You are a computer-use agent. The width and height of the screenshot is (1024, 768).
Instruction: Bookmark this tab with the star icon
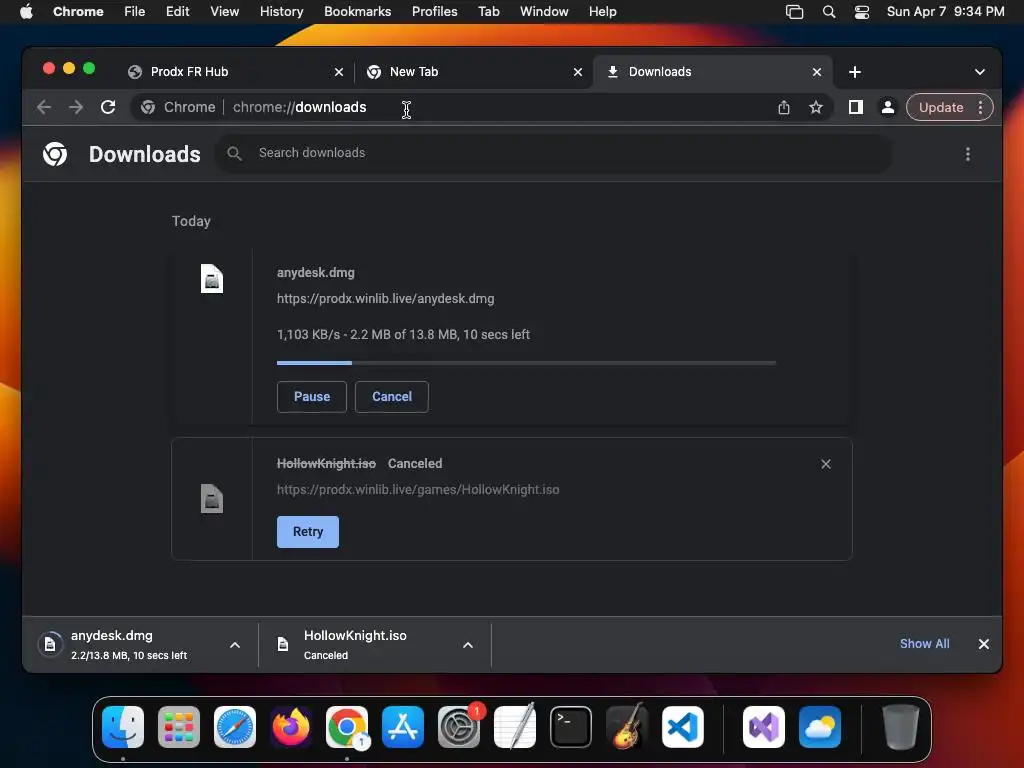pos(816,107)
